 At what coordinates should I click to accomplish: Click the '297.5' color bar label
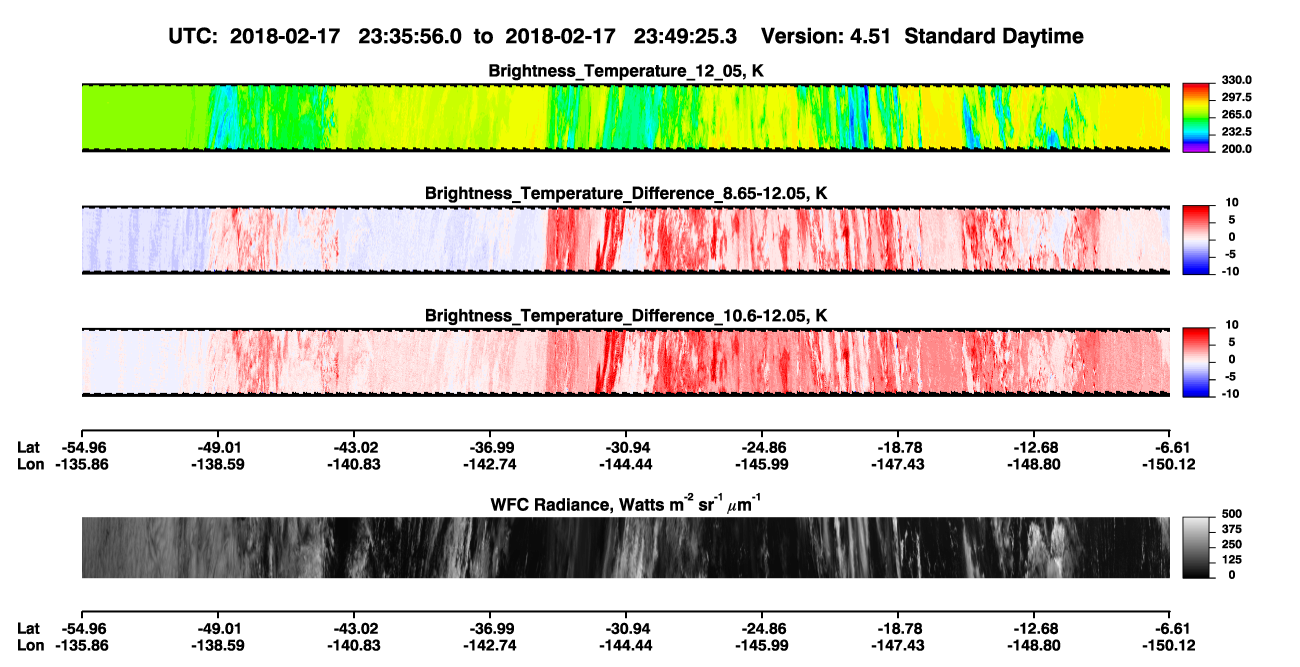coord(1239,98)
